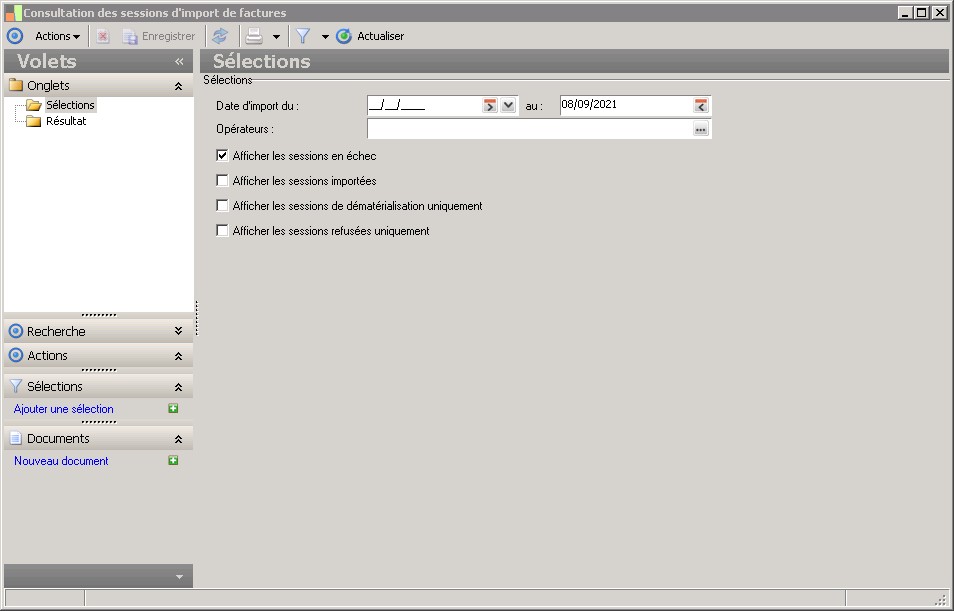Enable Afficher les sessions importées
The width and height of the screenshot is (954, 611).
coord(222,181)
